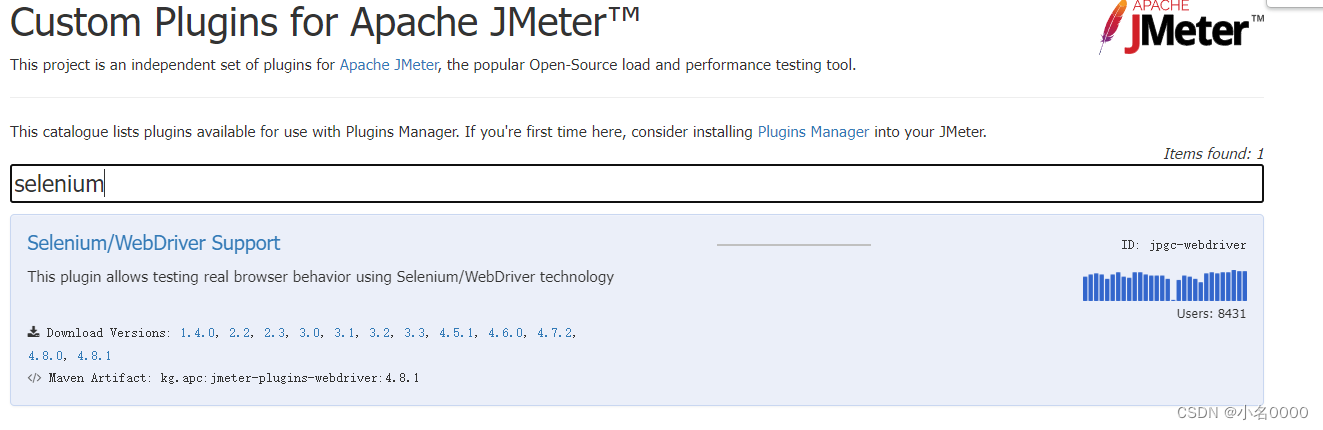This screenshot has width=1323, height=430.
Task: Download plugin version 4.6.0
Action: point(507,333)
